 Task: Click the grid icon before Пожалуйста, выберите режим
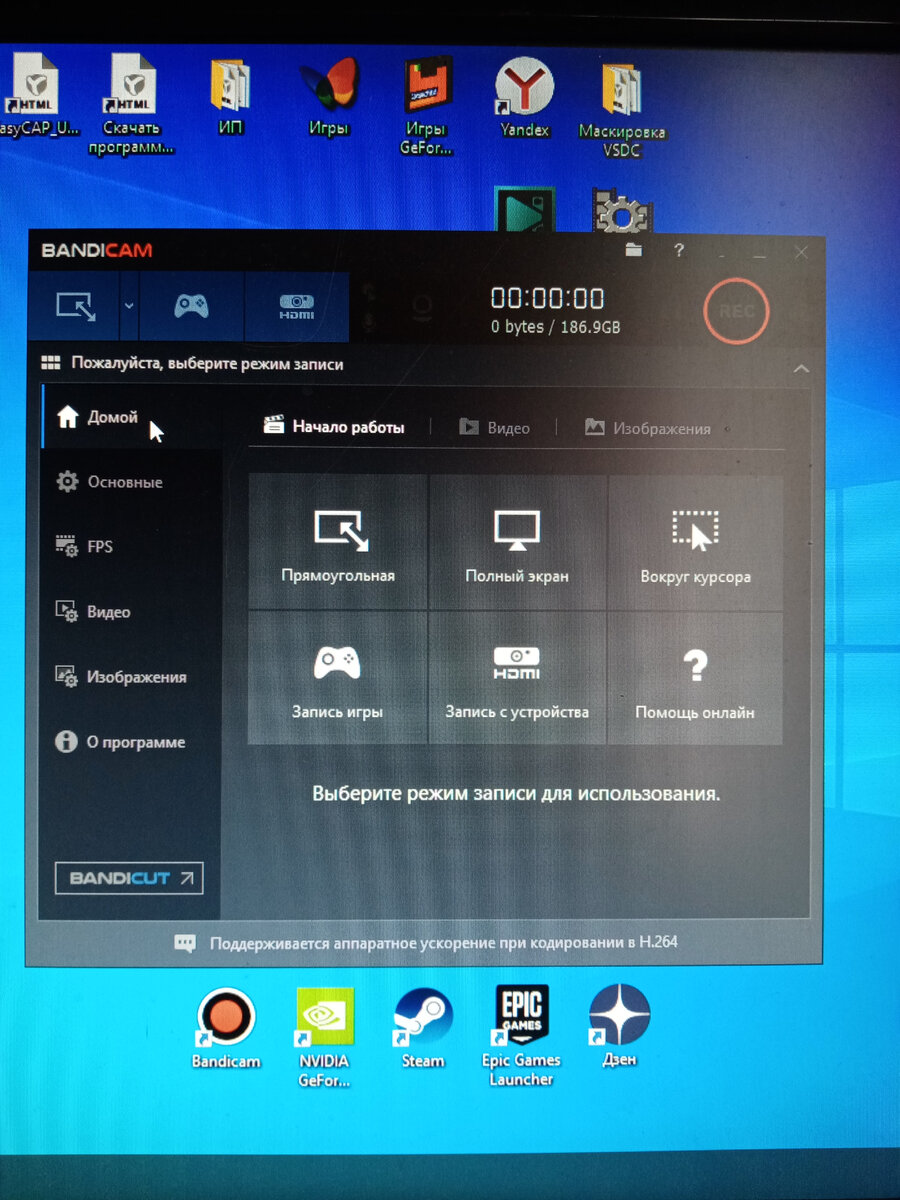coord(50,364)
